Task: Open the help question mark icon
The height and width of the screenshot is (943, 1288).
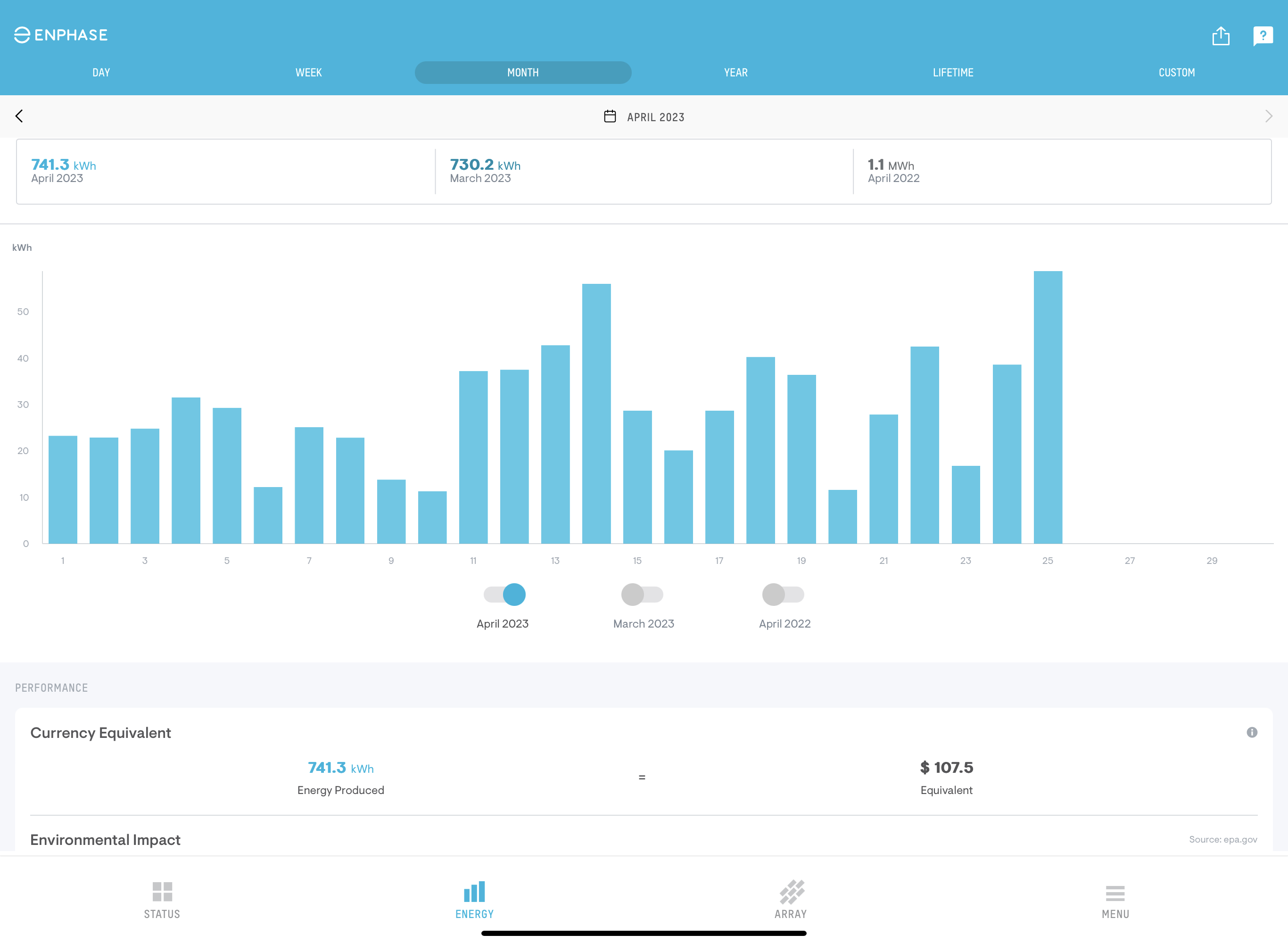Action: pyautogui.click(x=1263, y=36)
